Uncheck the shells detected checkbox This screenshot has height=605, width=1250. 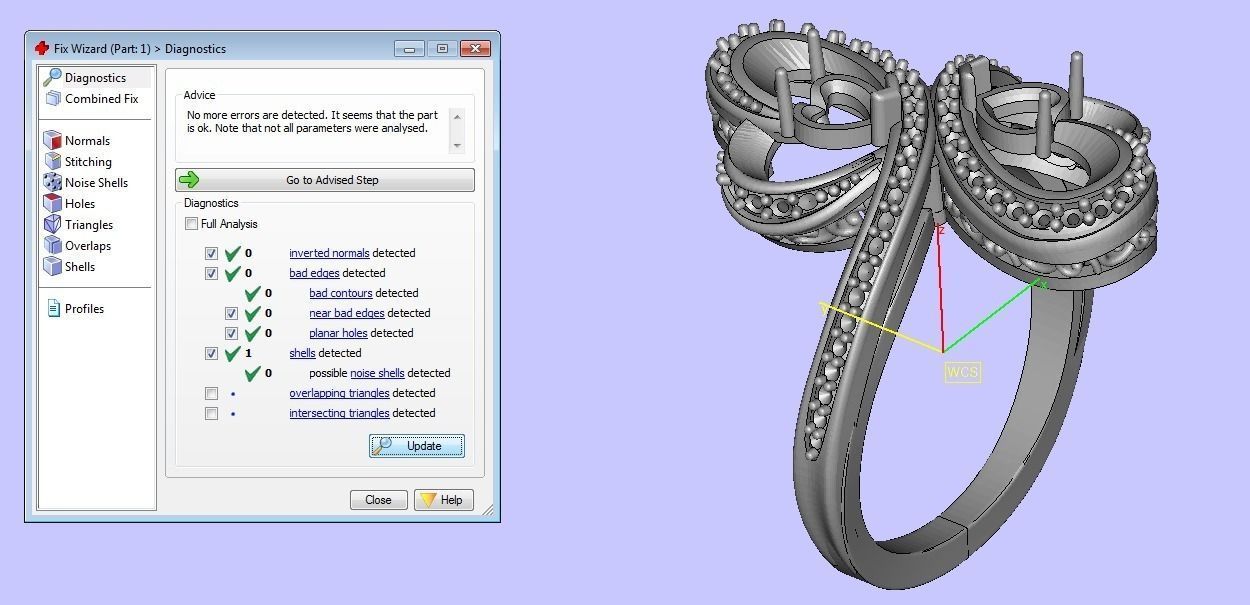[x=211, y=353]
